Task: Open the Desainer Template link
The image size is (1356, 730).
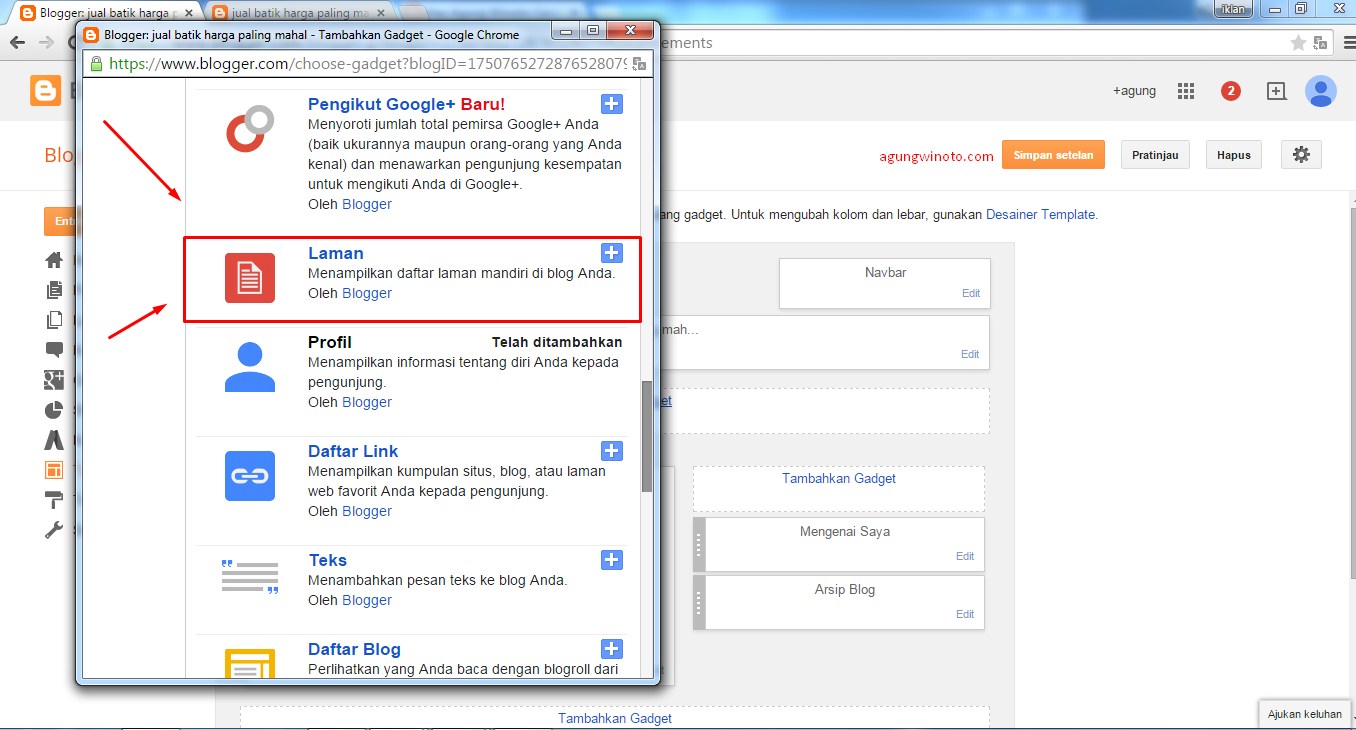Action: click(x=1041, y=214)
